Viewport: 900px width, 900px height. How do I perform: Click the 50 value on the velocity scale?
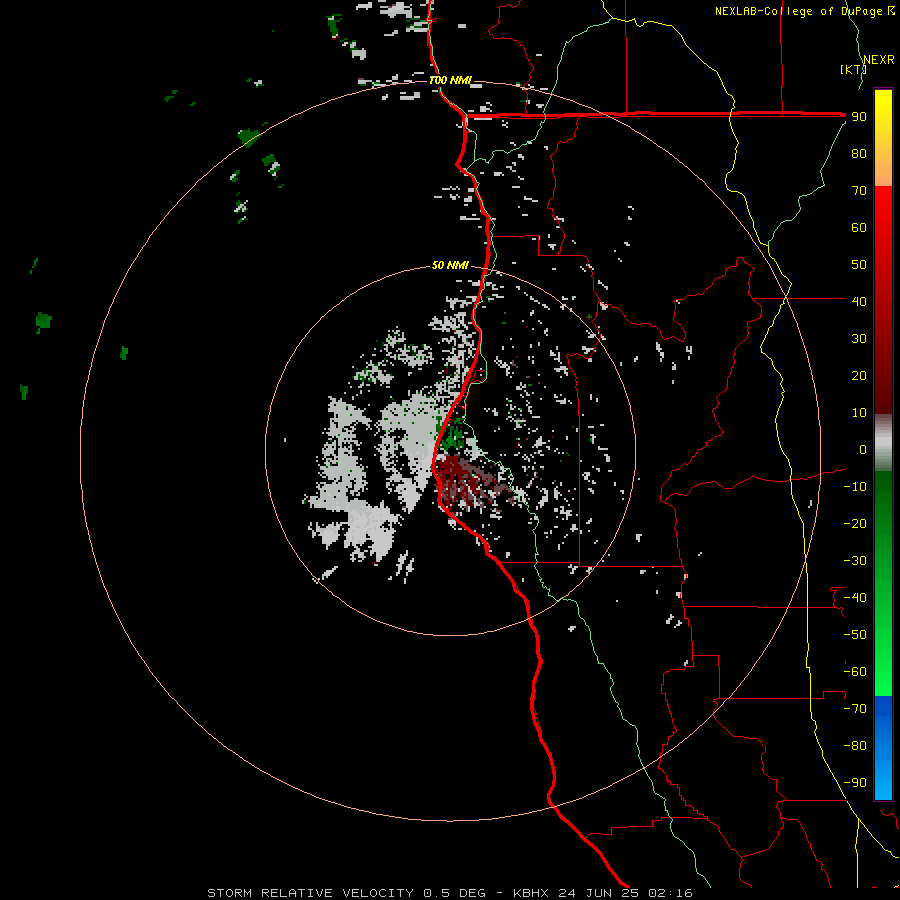[x=859, y=265]
